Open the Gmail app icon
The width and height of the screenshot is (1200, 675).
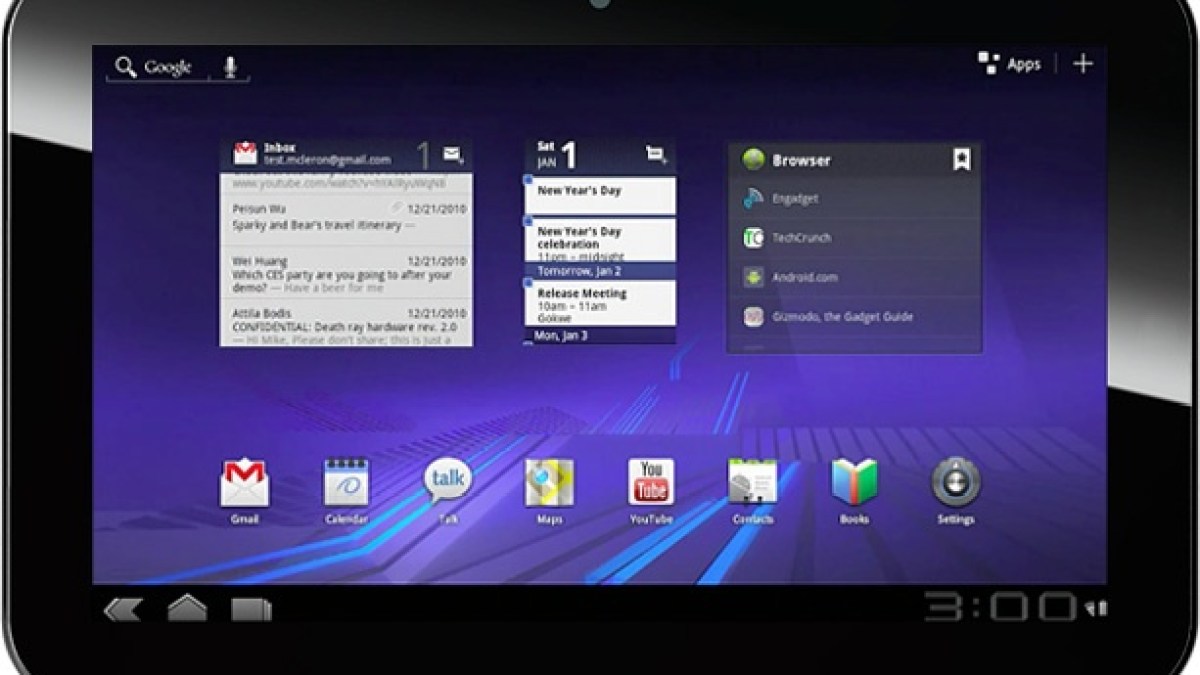tap(244, 484)
